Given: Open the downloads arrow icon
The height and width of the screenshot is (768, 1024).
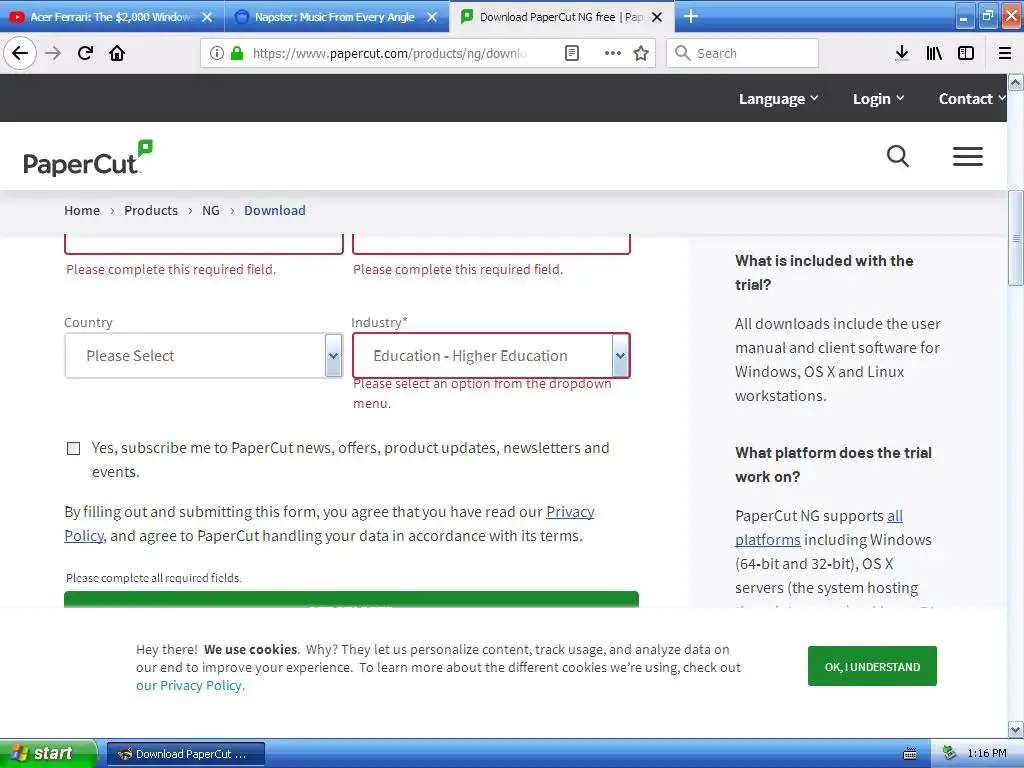Looking at the screenshot, I should click(x=902, y=54).
